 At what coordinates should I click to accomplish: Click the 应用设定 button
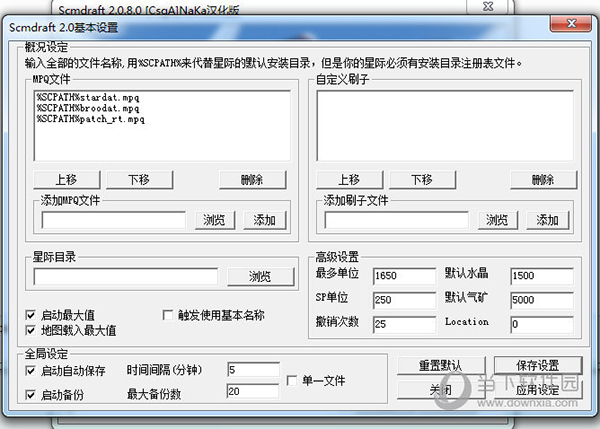(x=538, y=390)
